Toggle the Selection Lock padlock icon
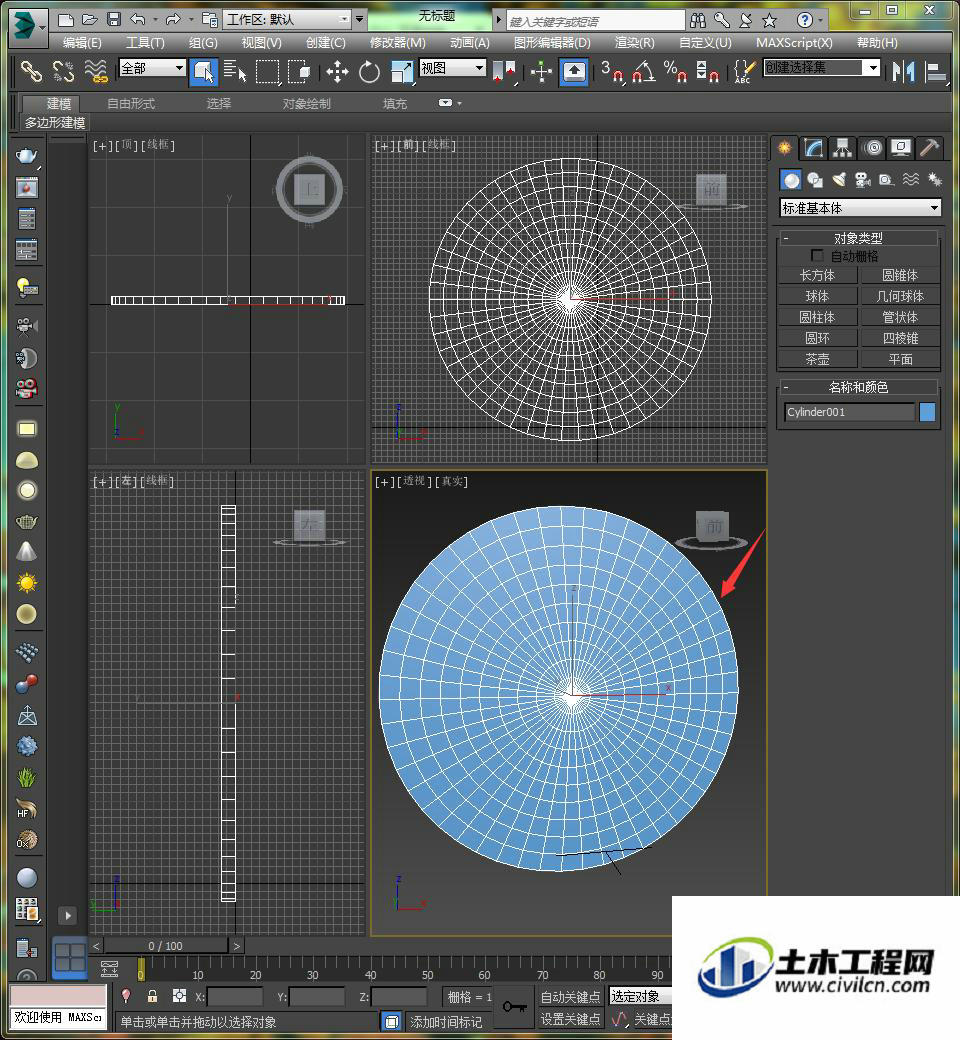960x1040 pixels. click(x=153, y=996)
